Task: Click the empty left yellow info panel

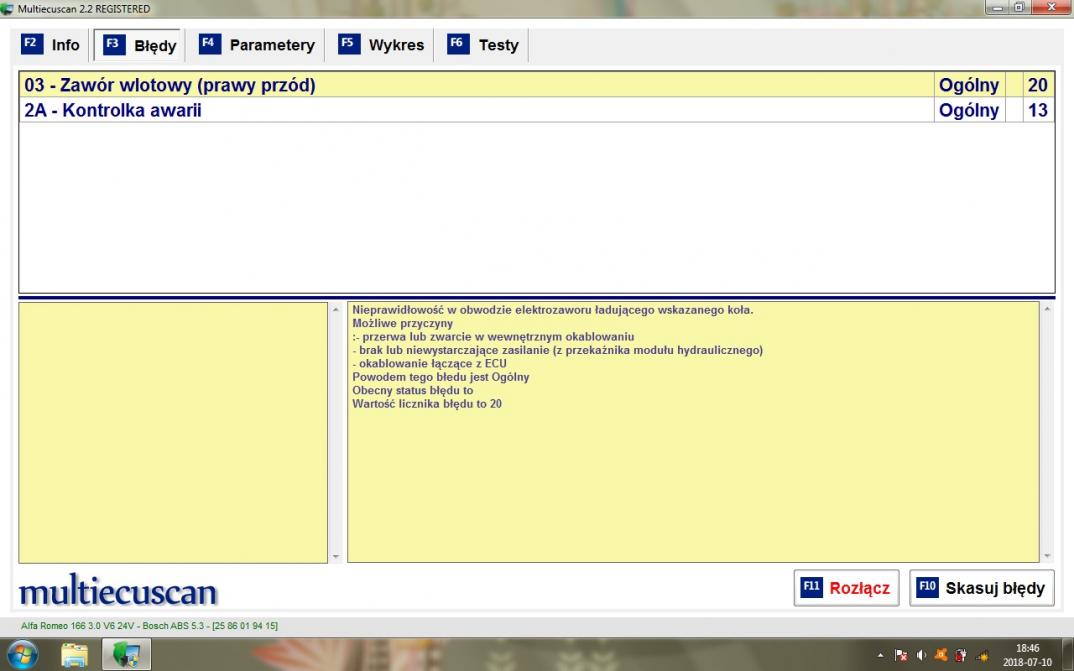Action: pyautogui.click(x=173, y=433)
